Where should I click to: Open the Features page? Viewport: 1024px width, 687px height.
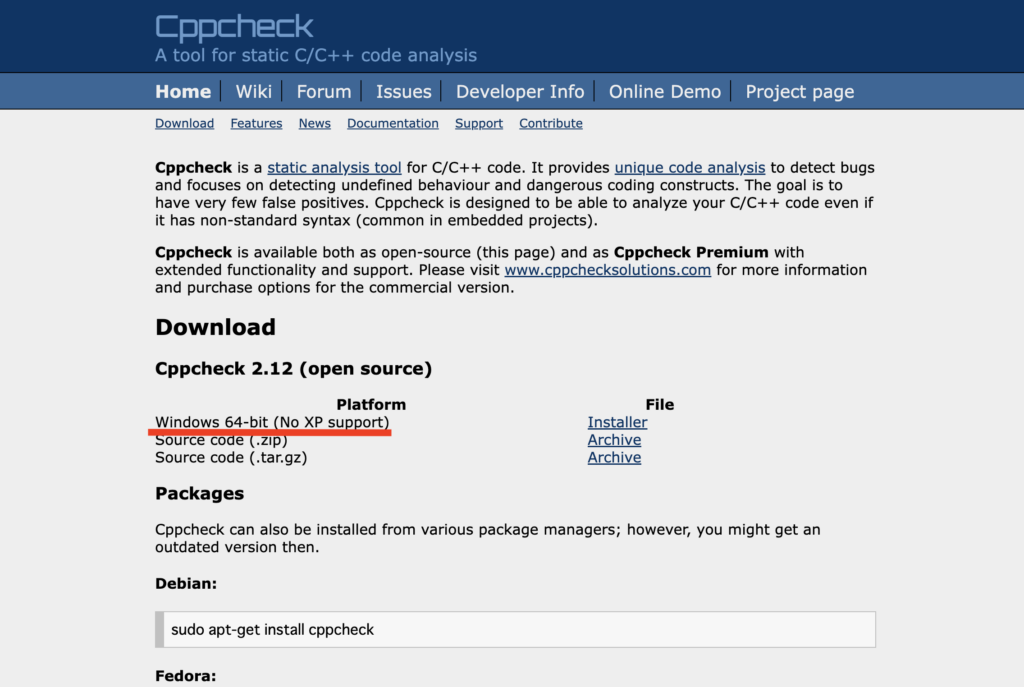[x=256, y=123]
